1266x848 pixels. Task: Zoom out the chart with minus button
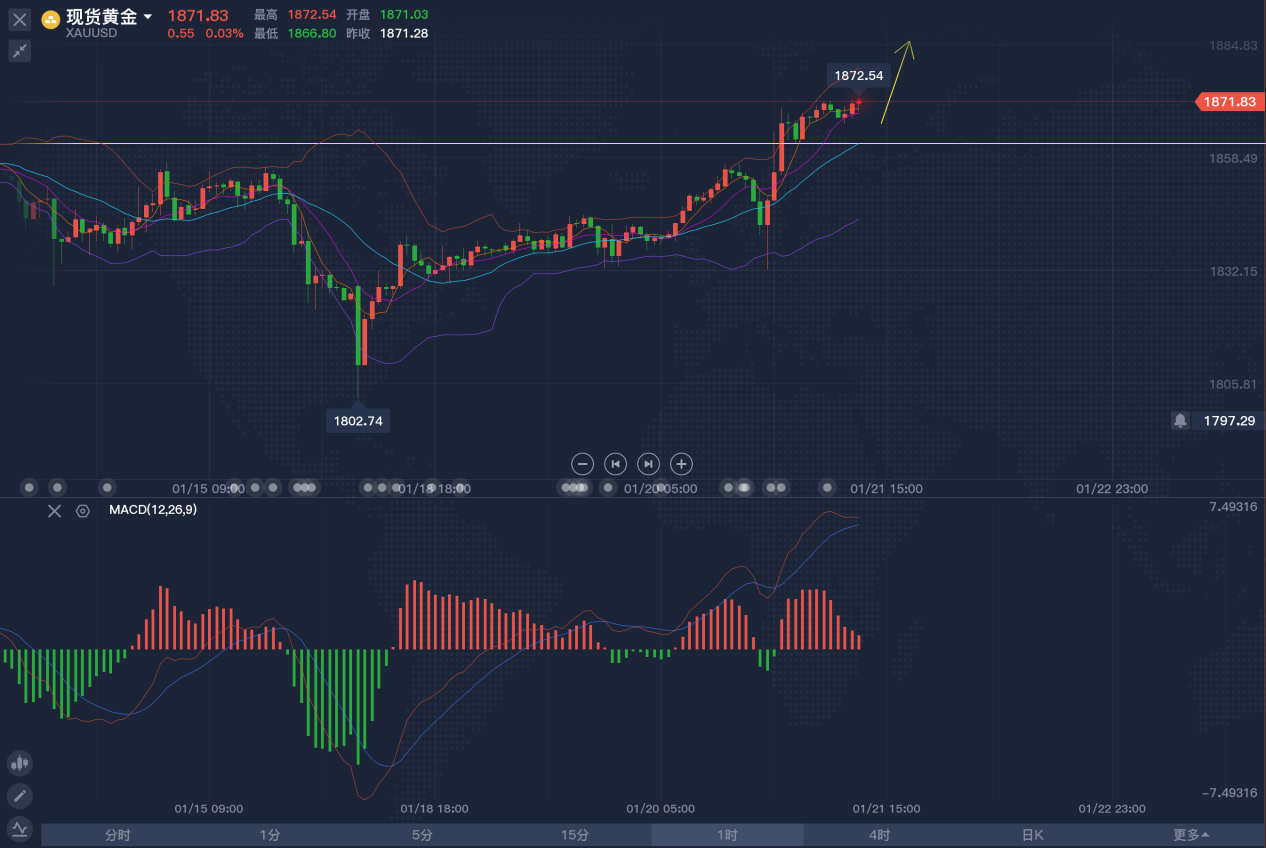583,464
